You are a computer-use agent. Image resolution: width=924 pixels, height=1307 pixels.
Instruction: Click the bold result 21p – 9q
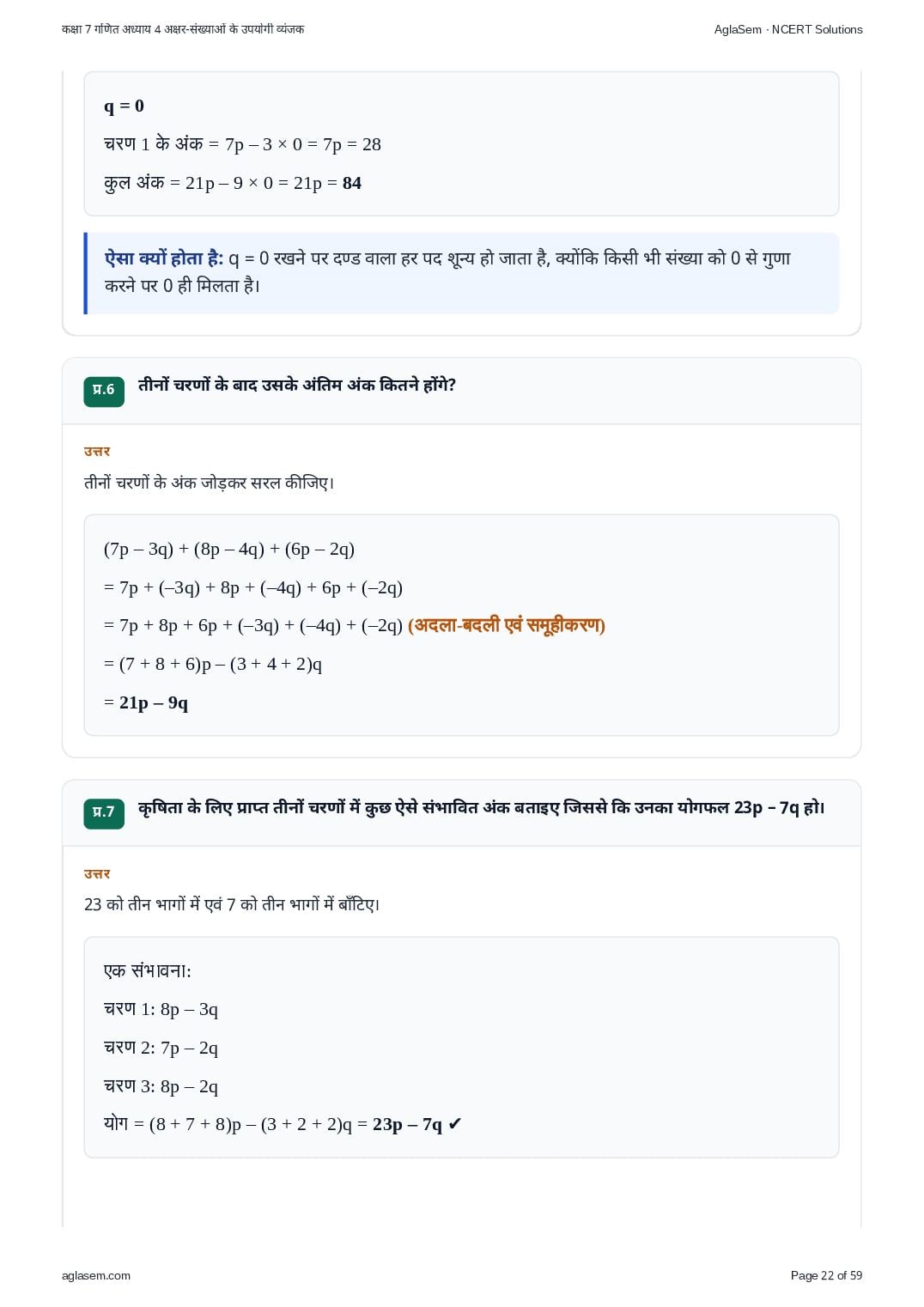tap(154, 702)
